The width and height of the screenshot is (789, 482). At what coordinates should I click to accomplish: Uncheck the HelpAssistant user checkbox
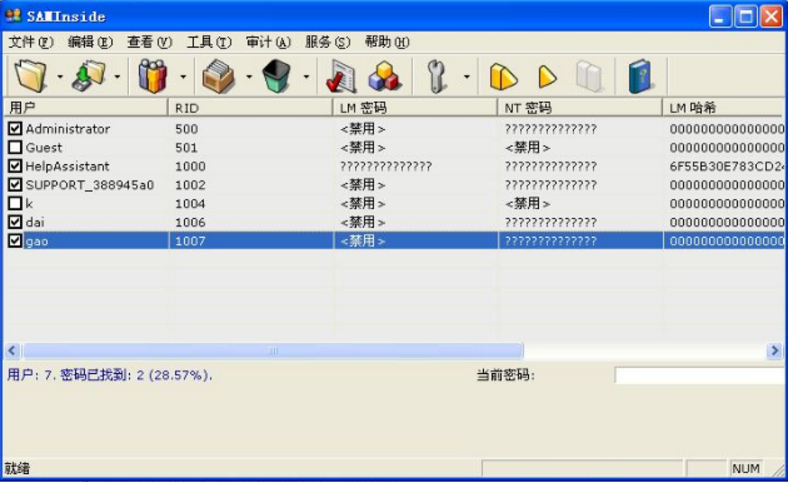pos(15,166)
